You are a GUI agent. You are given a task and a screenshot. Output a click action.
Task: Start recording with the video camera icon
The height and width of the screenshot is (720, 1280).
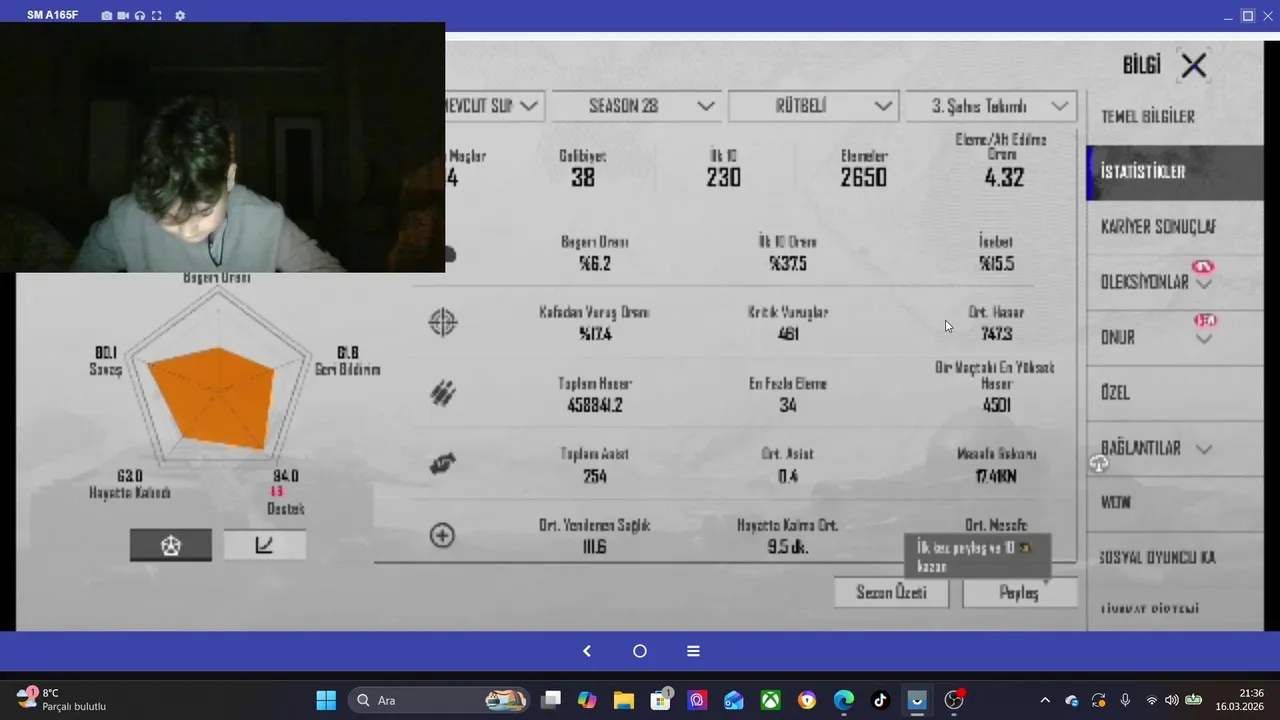(123, 16)
